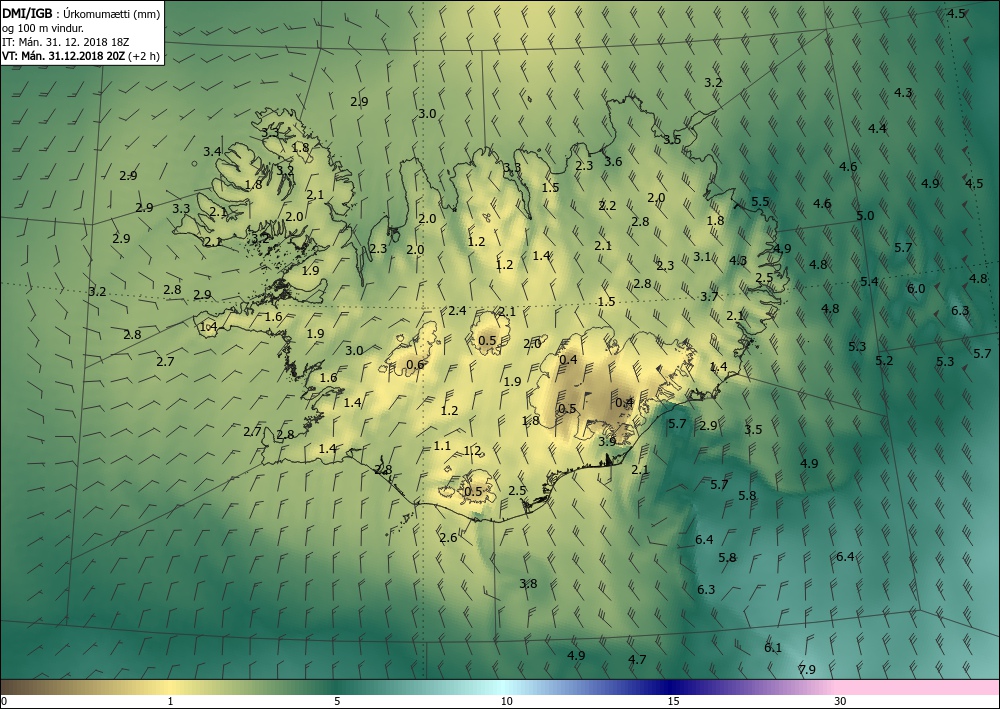
Task: Select the 6.1 value on the map
Action: click(773, 648)
